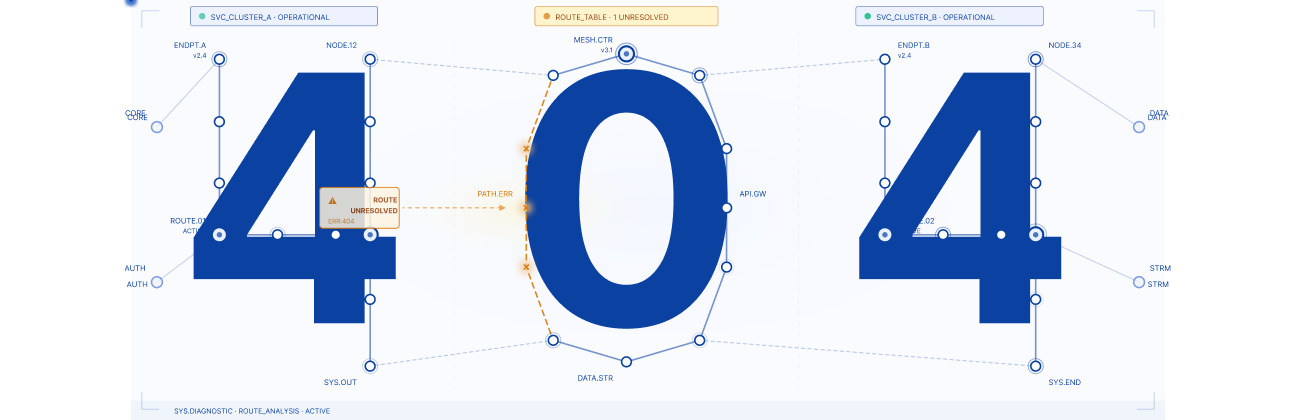The image size is (1296, 420).
Task: Open the SVC_CLUSTER_B Operational status badge
Action: click(x=950, y=16)
